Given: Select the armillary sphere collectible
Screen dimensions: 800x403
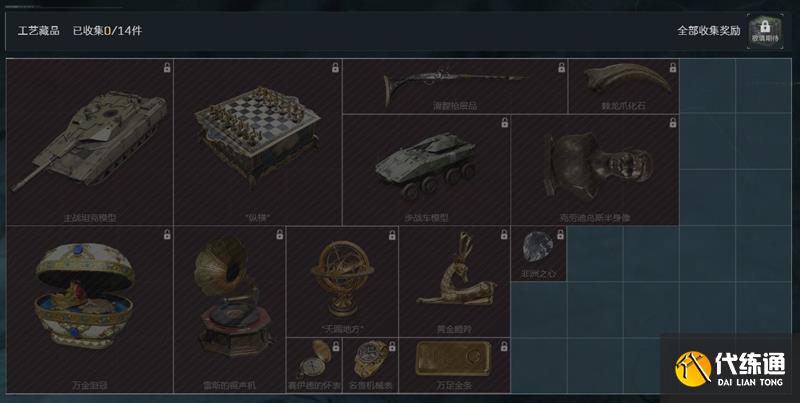Looking at the screenshot, I should pyautogui.click(x=342, y=282).
